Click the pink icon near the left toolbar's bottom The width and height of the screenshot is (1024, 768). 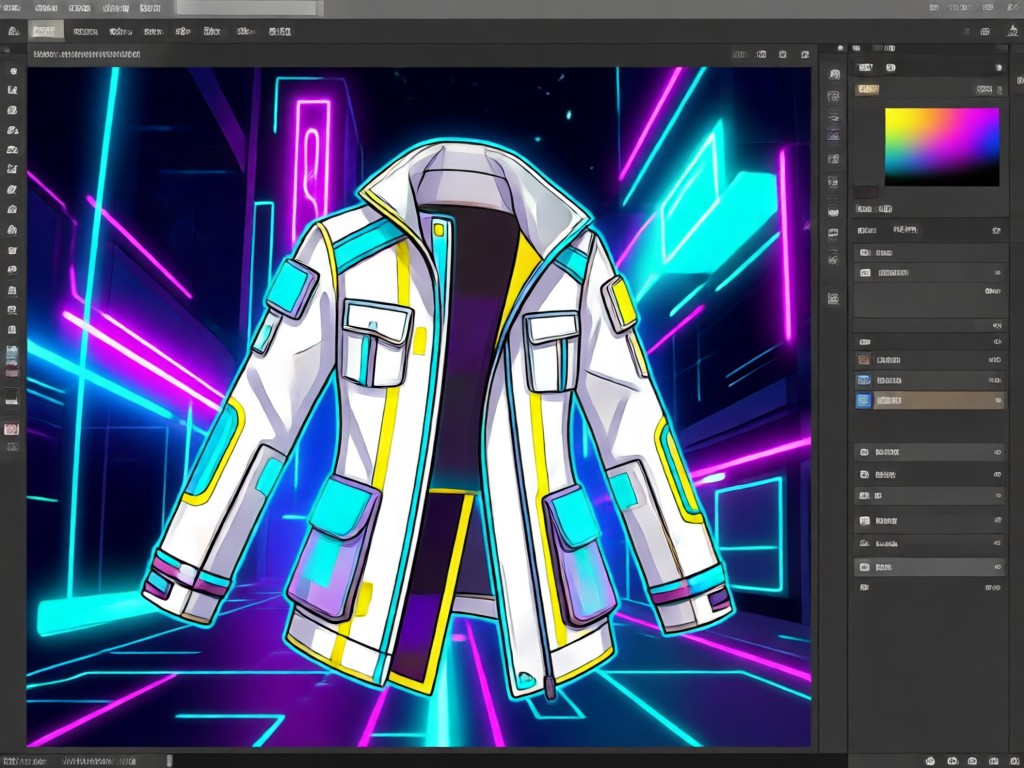point(11,429)
